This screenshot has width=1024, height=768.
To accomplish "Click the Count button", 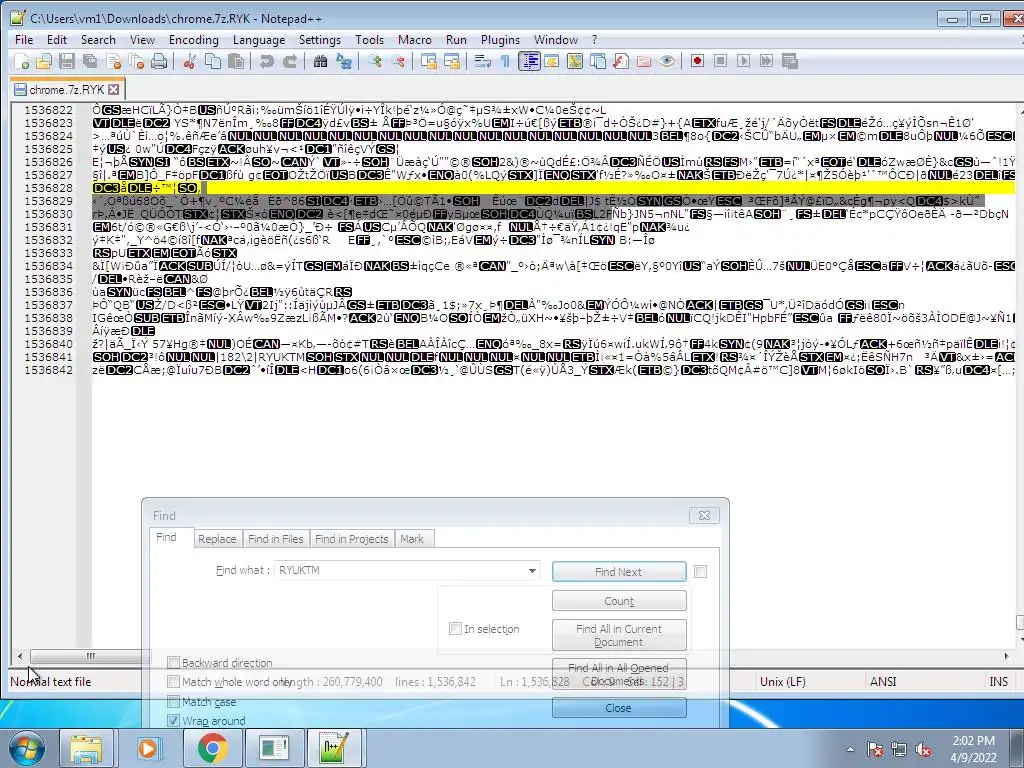I will (x=618, y=601).
